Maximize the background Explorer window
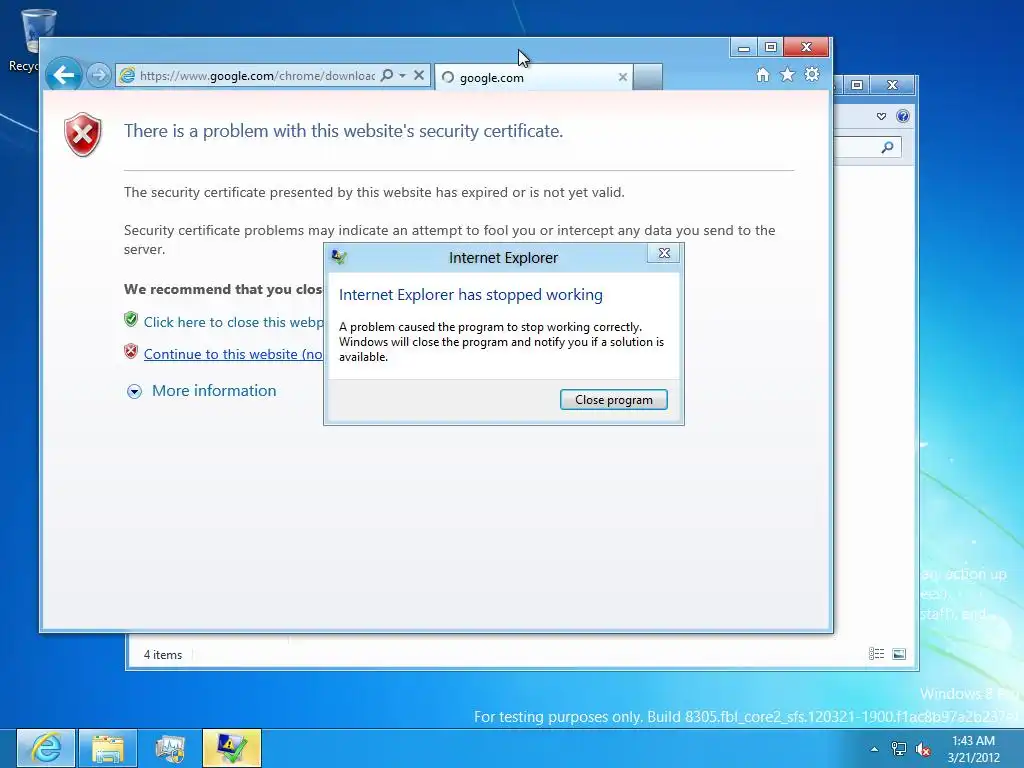Screen dimensions: 1024x768 coord(857,85)
